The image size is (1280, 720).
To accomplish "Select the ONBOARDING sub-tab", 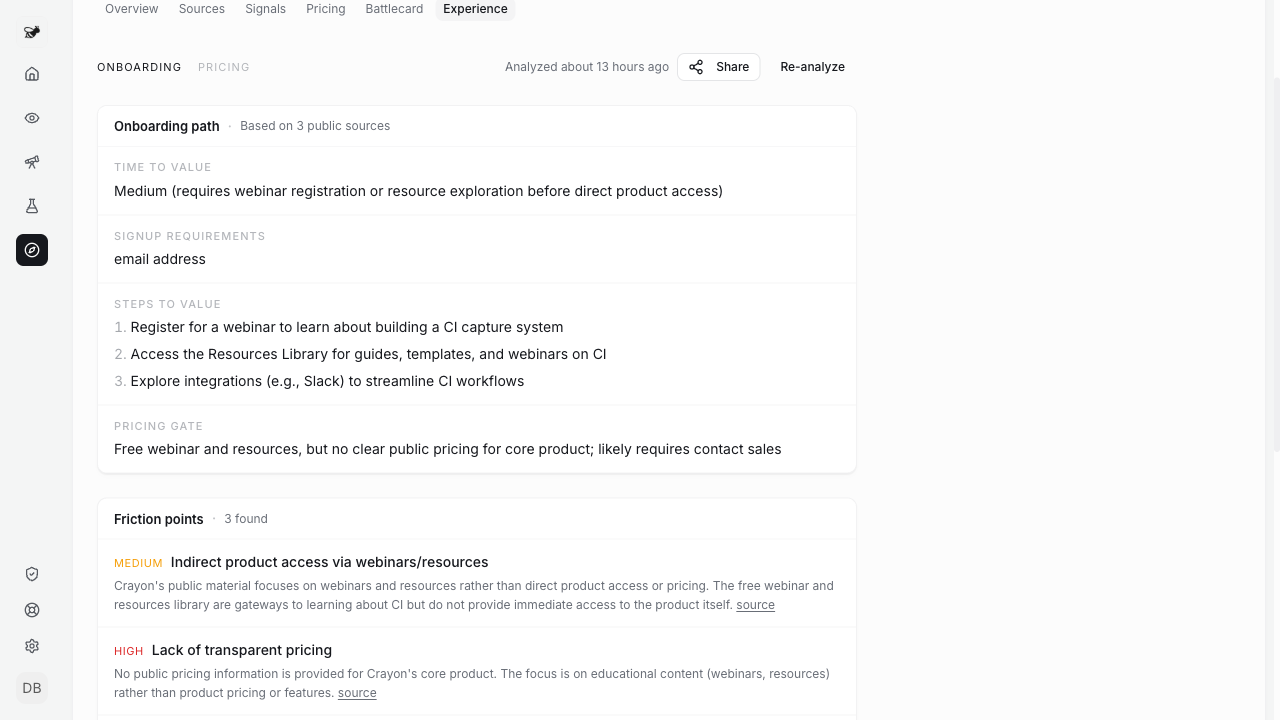I will [x=139, y=67].
